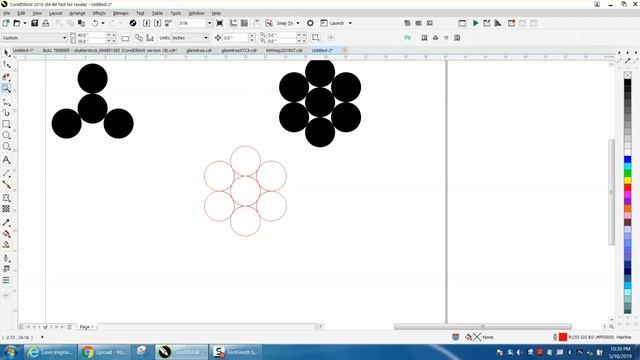
Task: Select the Zoom tool in the toolbox
Action: pos(6,88)
